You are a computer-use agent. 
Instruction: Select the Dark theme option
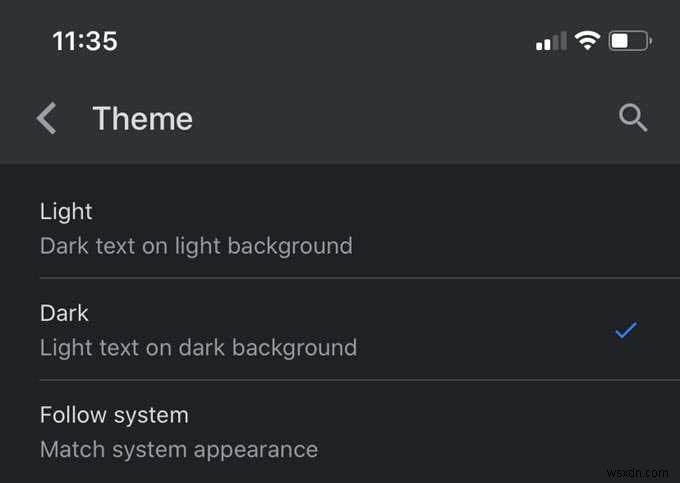coord(64,314)
